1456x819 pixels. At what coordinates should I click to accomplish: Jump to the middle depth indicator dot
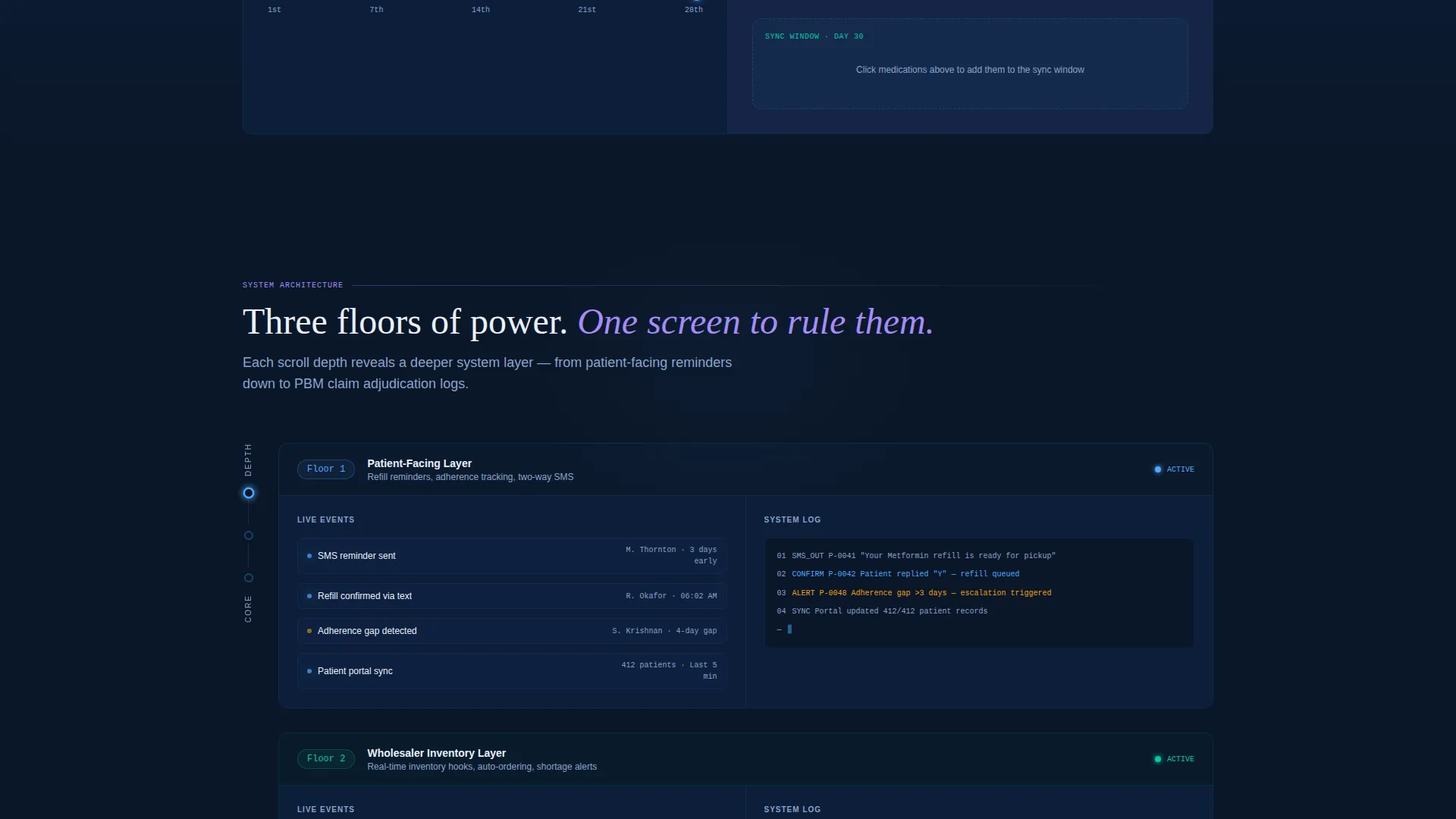coord(249,535)
